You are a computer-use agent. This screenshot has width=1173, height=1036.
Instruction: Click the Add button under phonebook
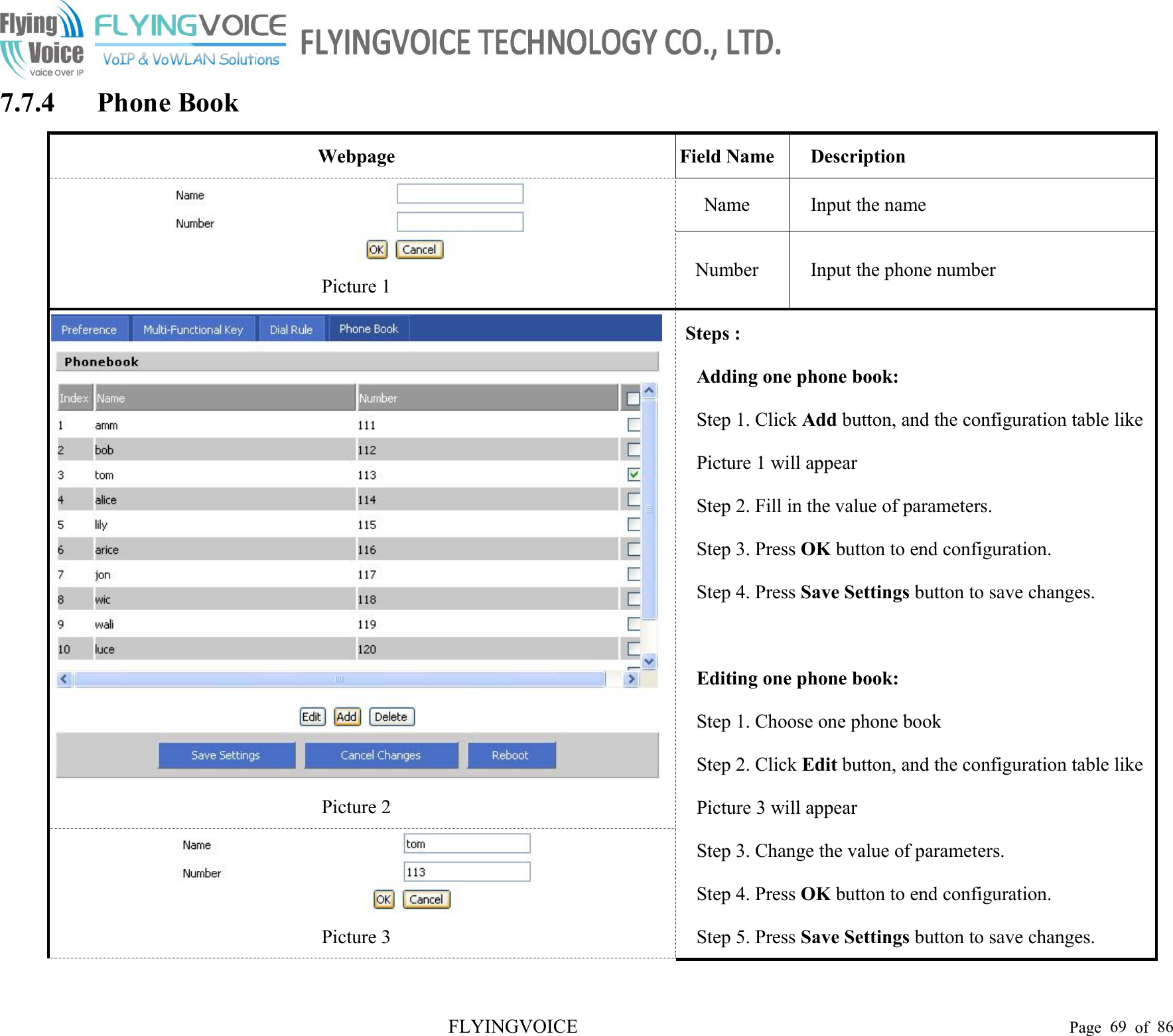click(x=347, y=717)
